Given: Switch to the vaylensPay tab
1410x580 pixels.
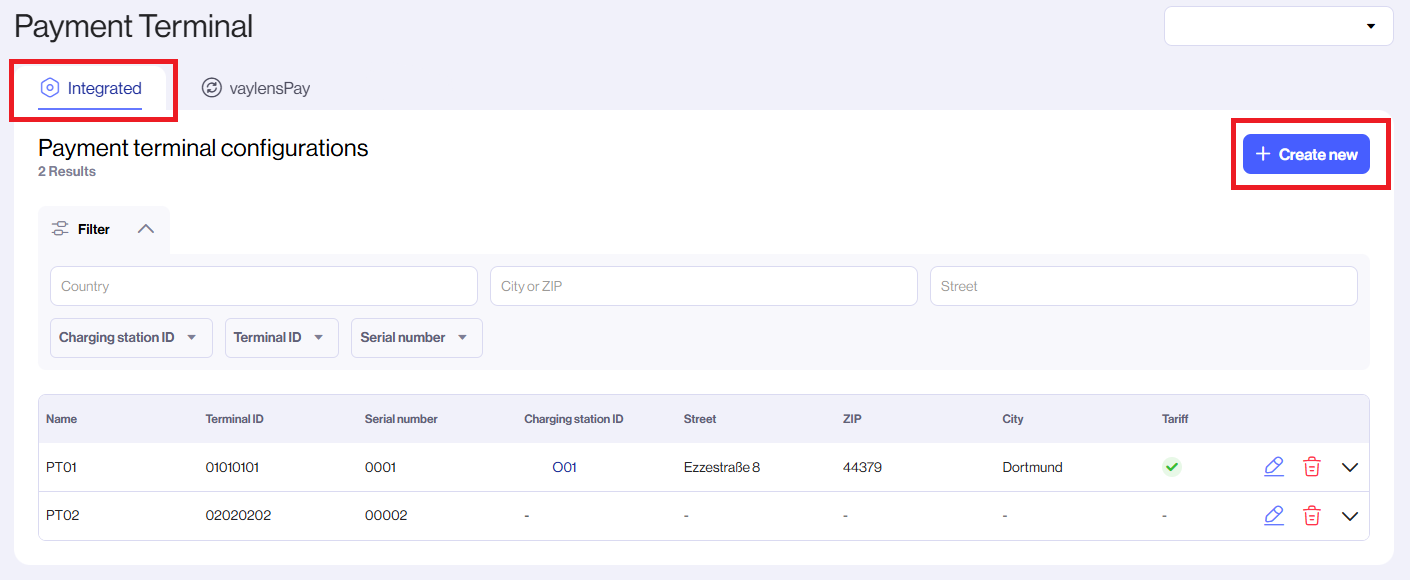Looking at the screenshot, I should tap(256, 88).
